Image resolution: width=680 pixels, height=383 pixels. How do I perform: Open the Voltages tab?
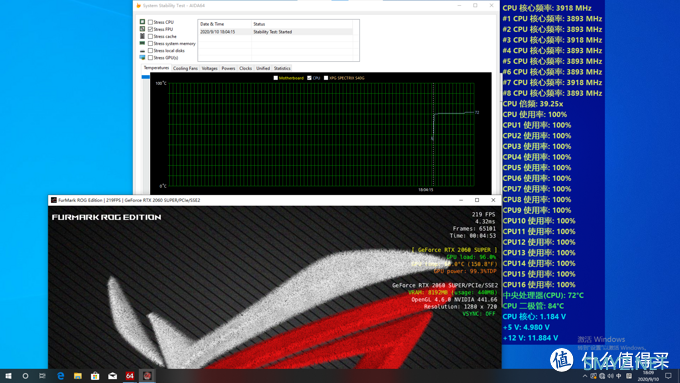coord(209,68)
